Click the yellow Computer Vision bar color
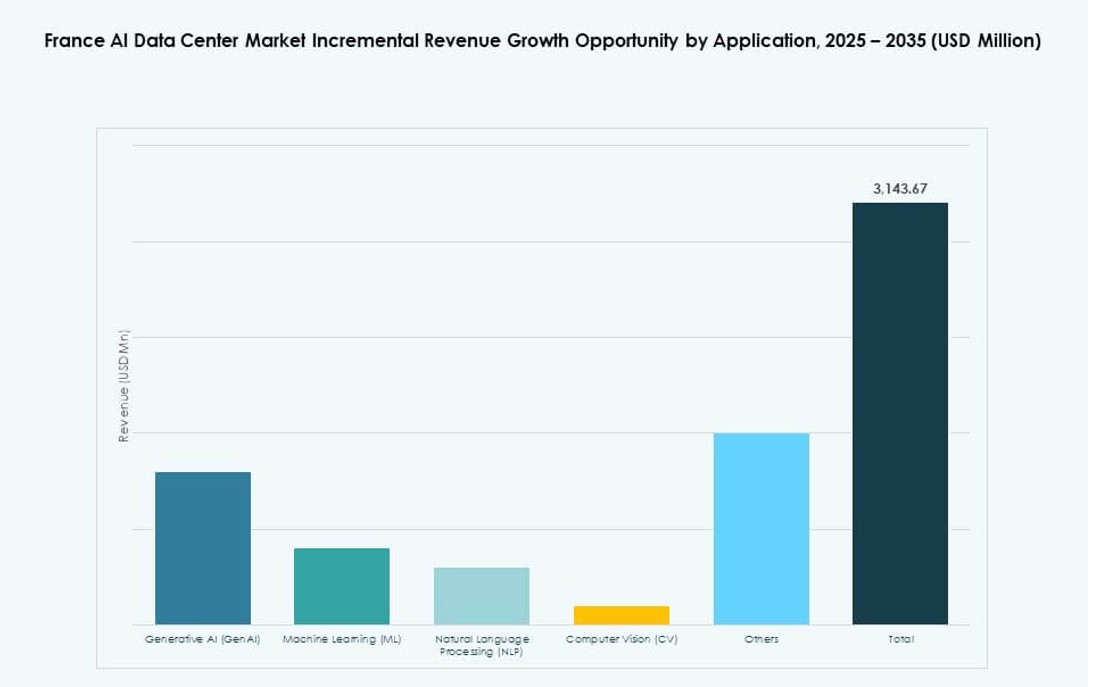The image size is (1098, 687). (621, 612)
